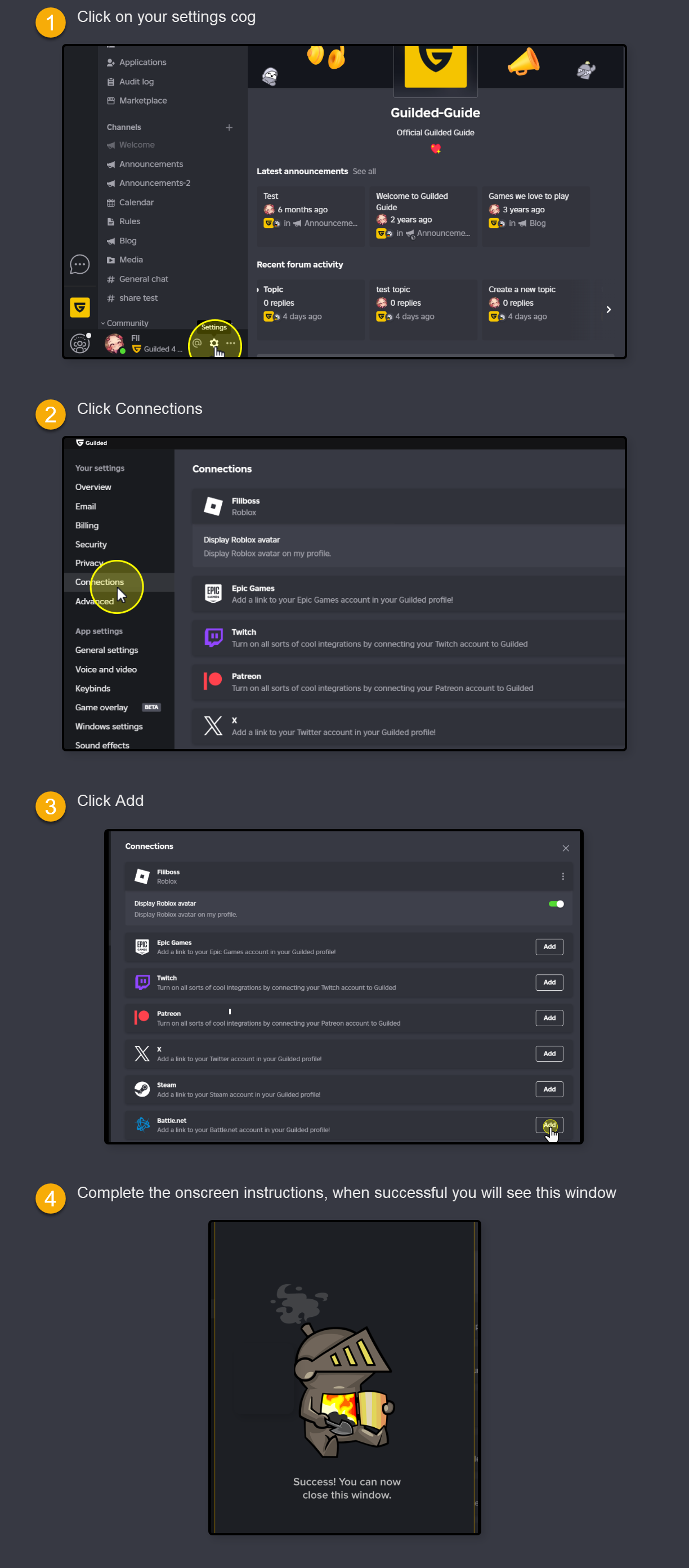Click the @ mentions icon near Settings
The height and width of the screenshot is (1568, 689).
(x=197, y=344)
